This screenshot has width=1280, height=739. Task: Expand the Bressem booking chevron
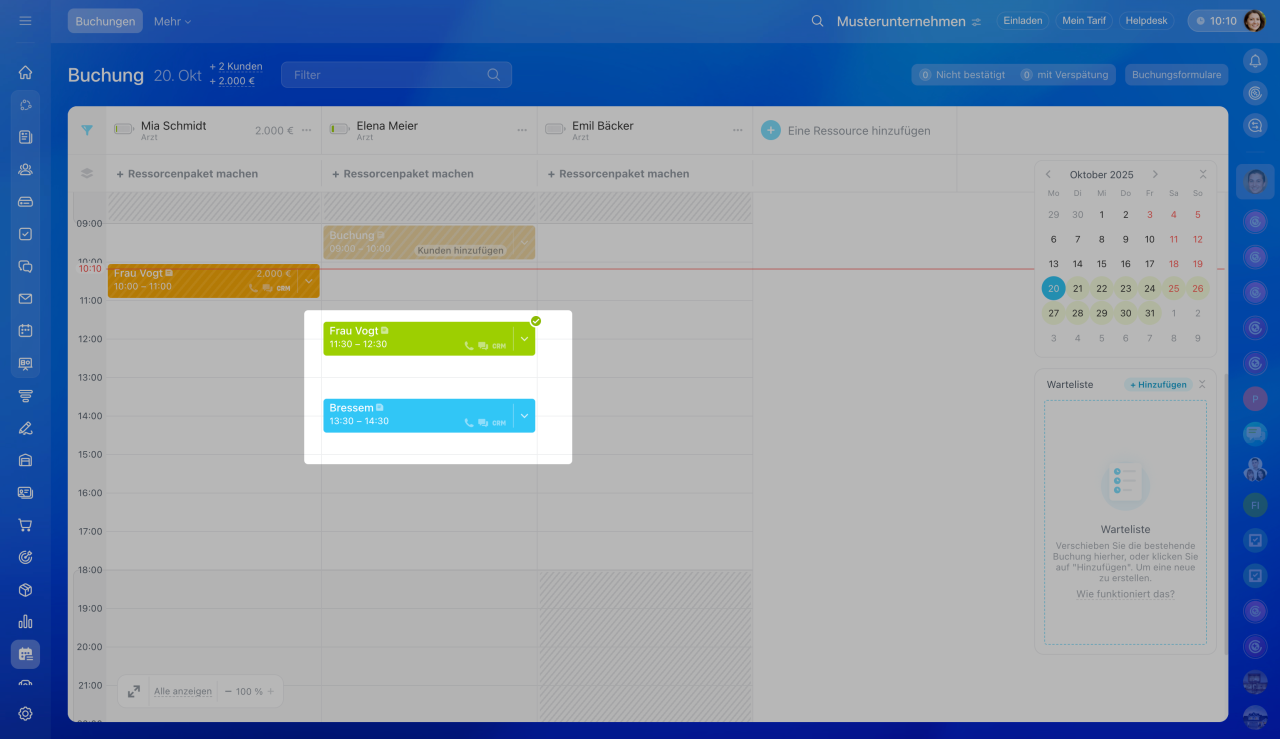[524, 416]
